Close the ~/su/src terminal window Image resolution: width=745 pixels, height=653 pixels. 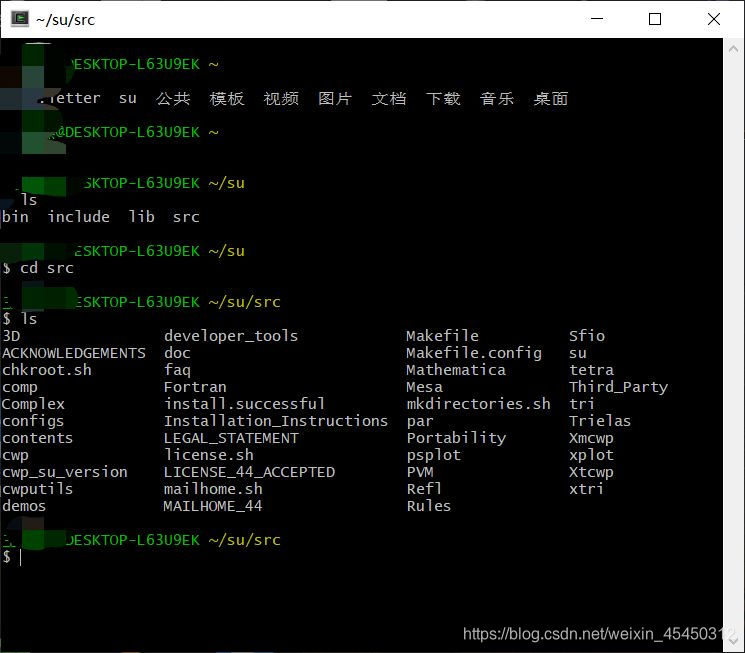point(714,19)
